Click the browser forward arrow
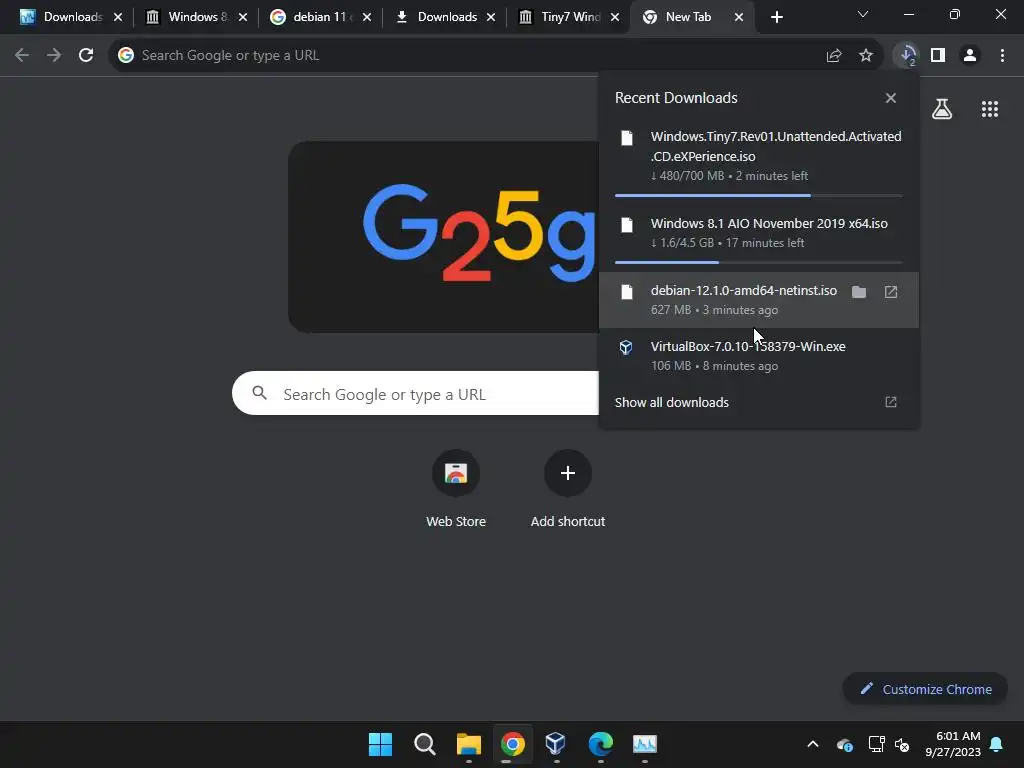 pos(54,56)
